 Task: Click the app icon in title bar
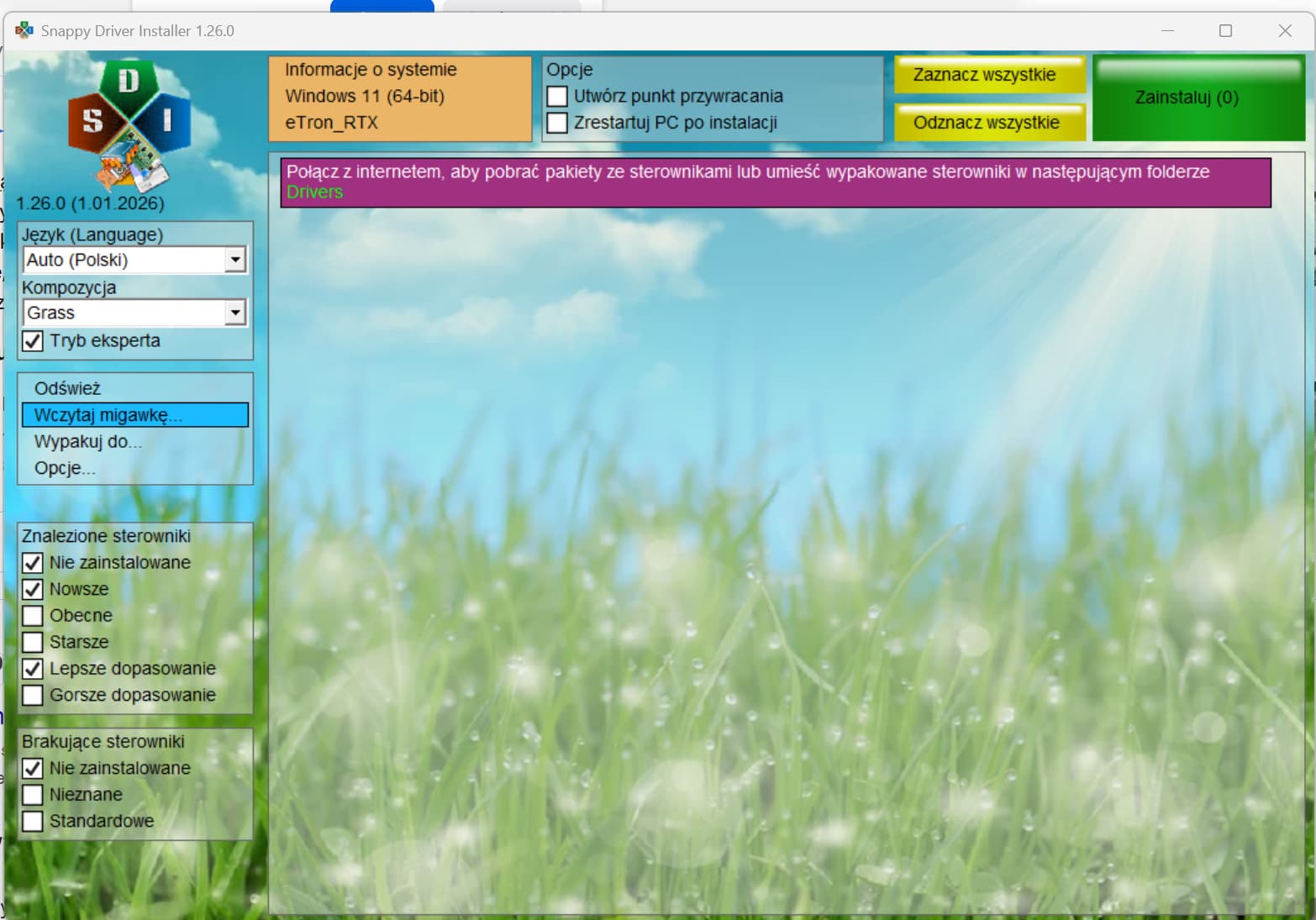[24, 31]
